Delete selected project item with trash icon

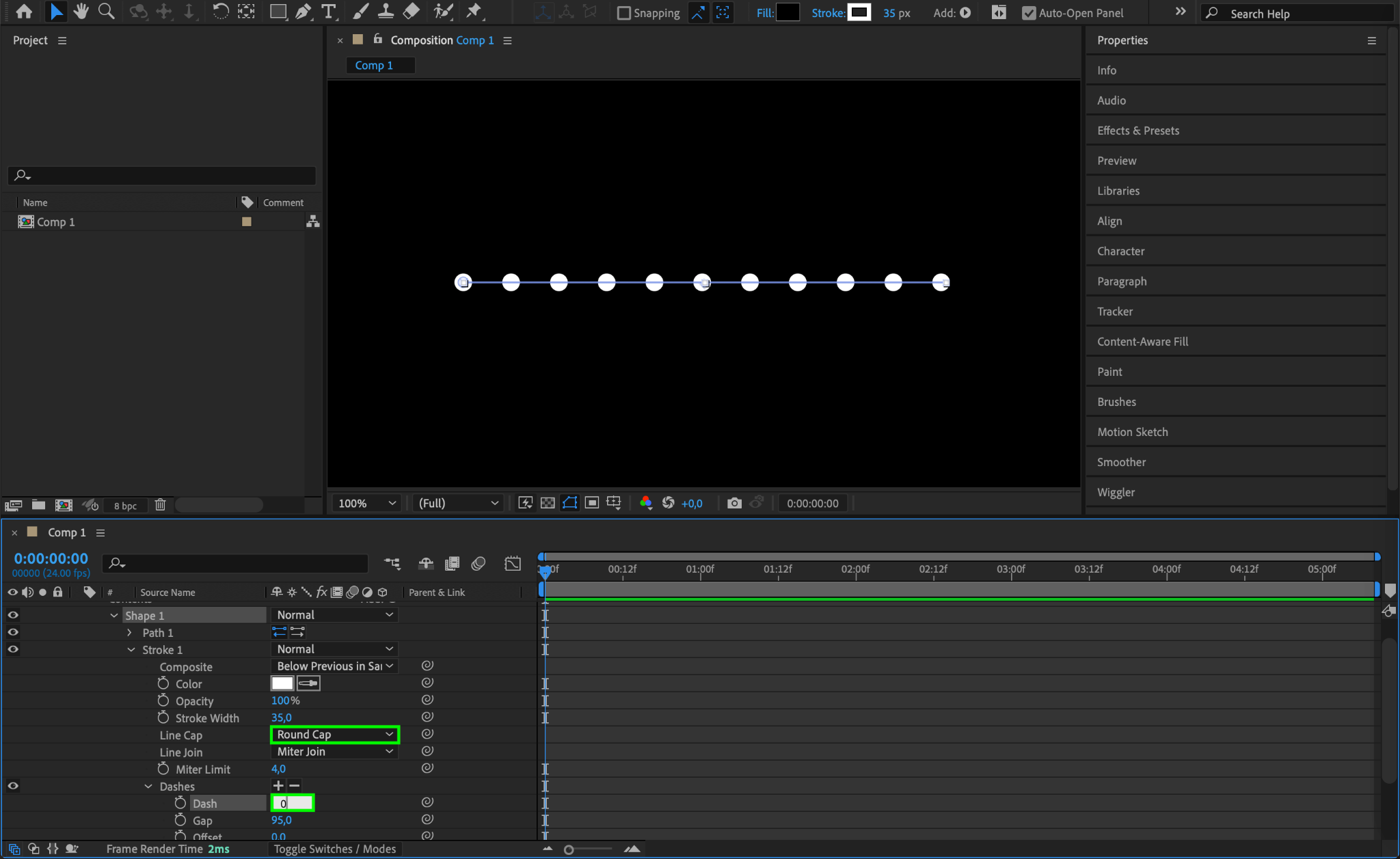160,505
